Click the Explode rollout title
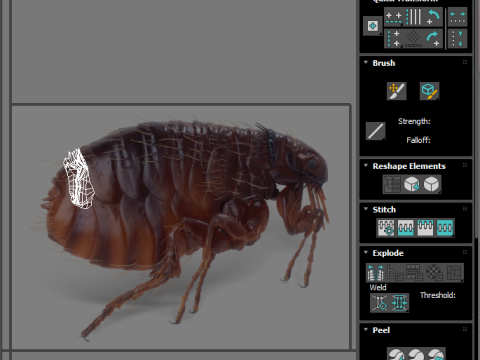 tap(388, 253)
